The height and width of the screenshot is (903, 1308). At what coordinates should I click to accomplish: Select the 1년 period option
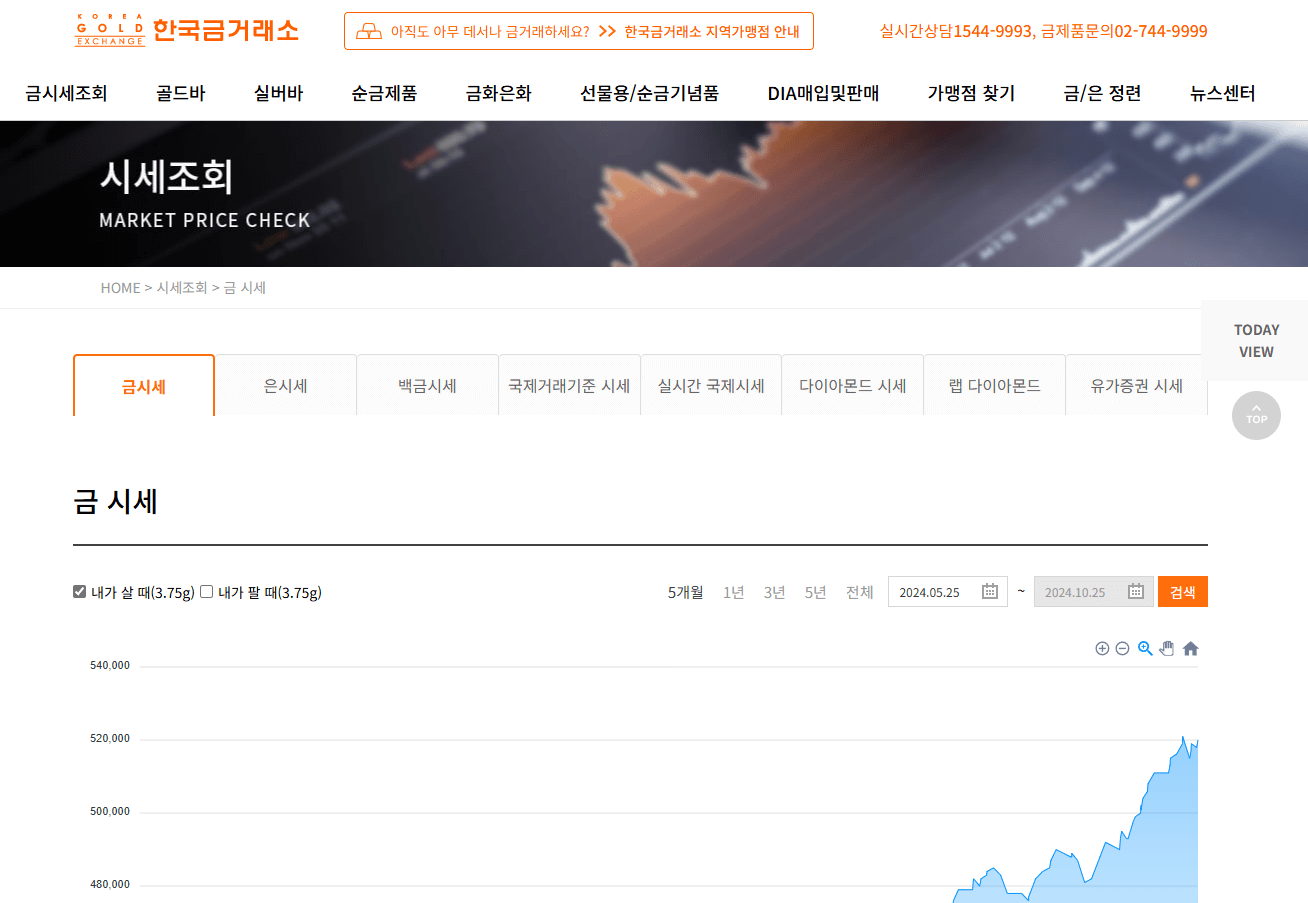point(733,591)
